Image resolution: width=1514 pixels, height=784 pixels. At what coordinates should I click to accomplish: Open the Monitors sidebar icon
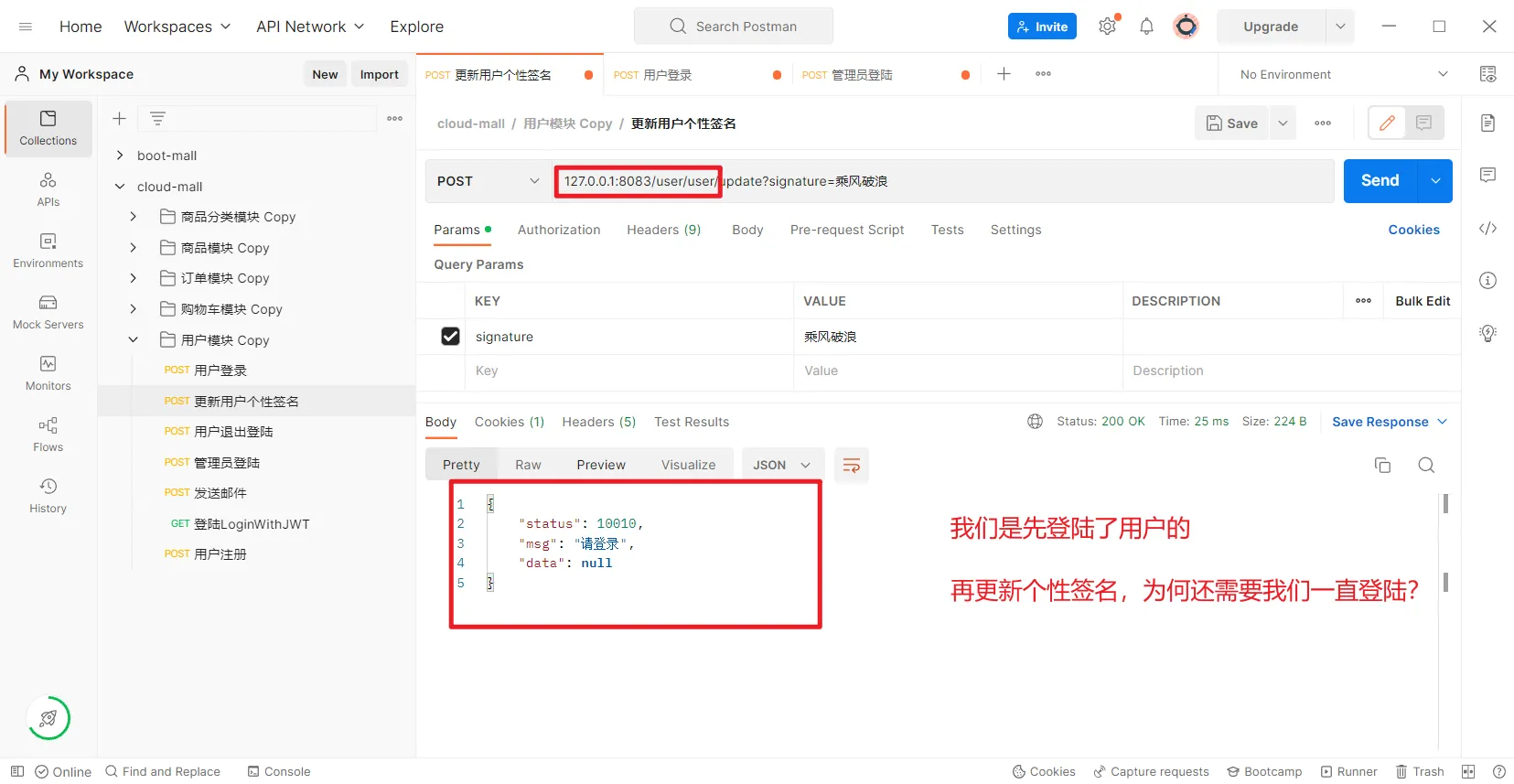click(48, 373)
